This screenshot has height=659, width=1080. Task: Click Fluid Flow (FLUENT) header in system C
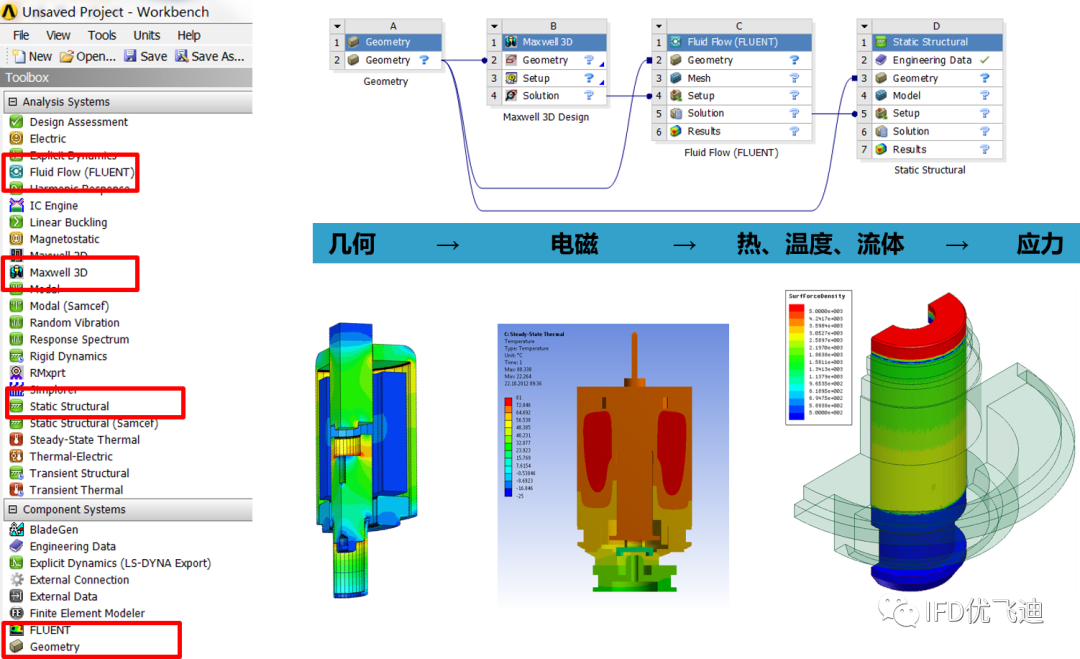739,42
